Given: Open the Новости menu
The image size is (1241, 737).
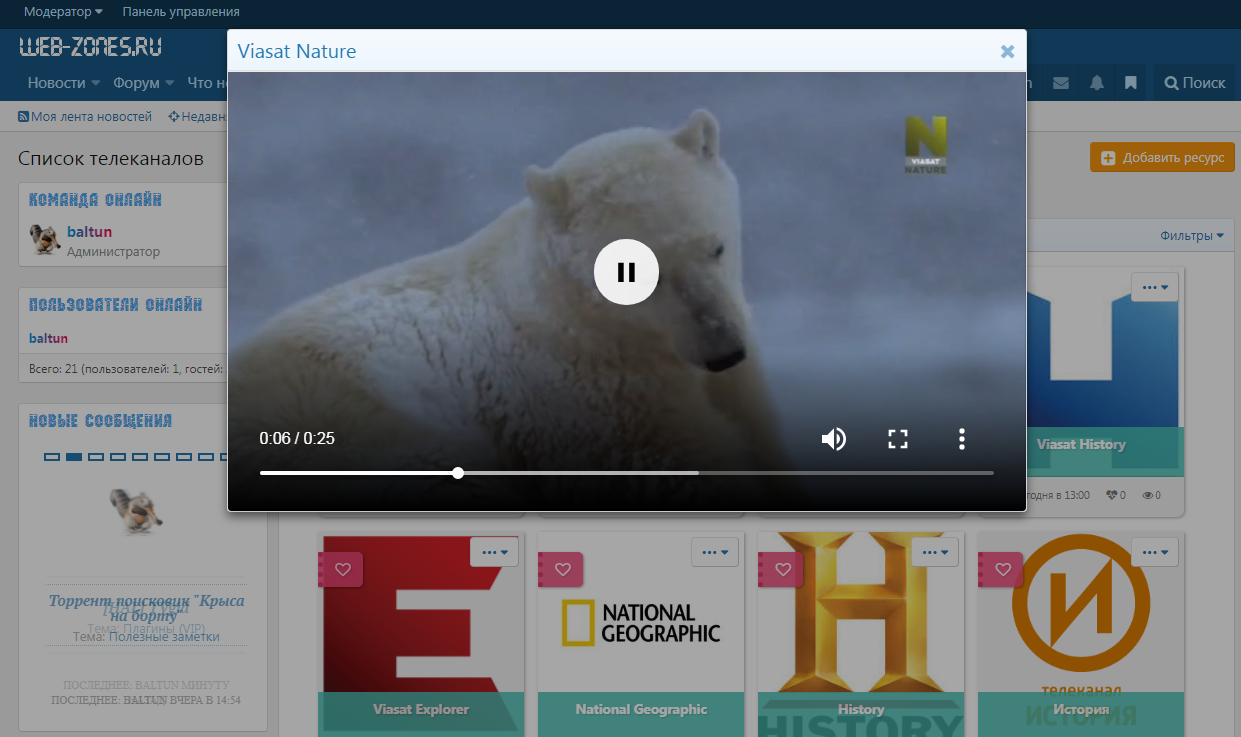Looking at the screenshot, I should click(x=63, y=83).
